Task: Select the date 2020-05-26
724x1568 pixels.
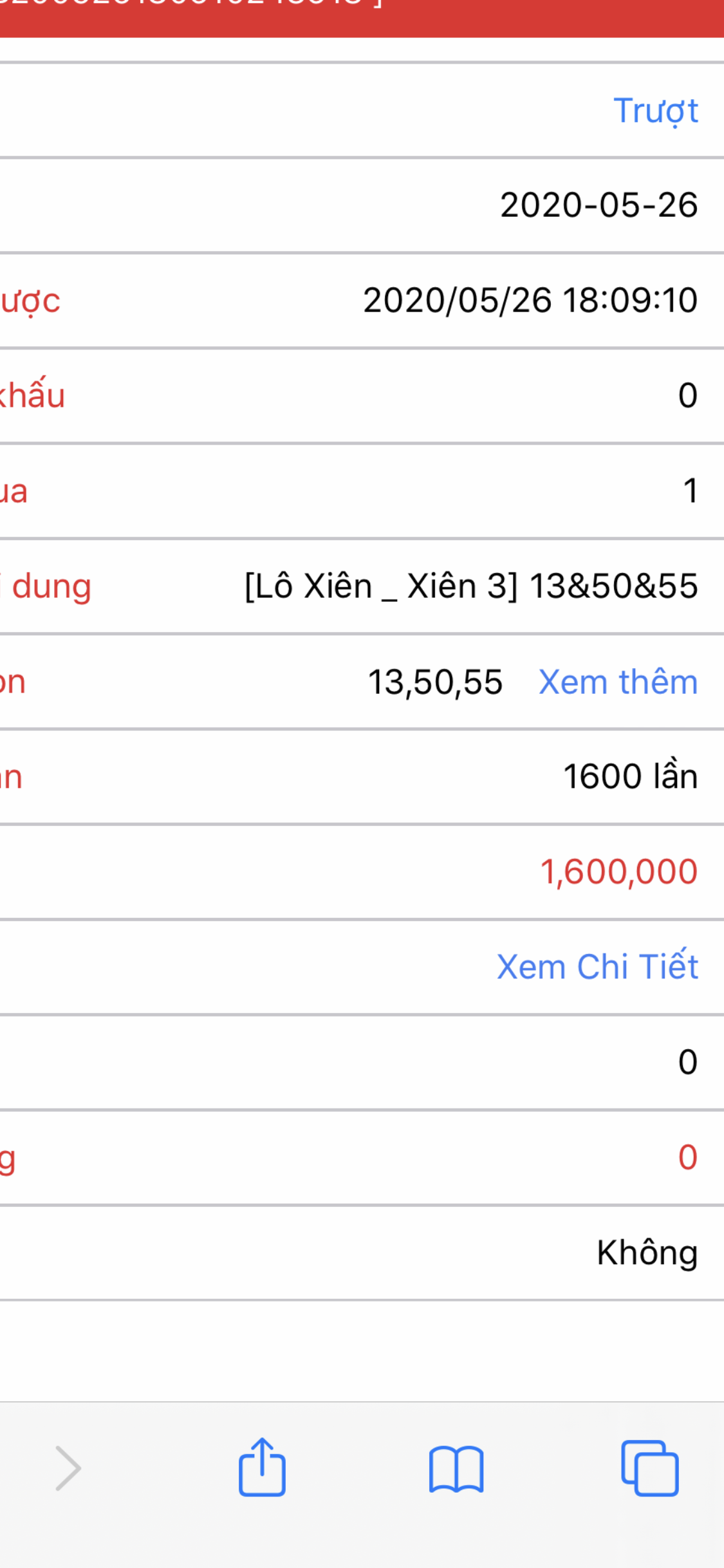Action: [599, 205]
